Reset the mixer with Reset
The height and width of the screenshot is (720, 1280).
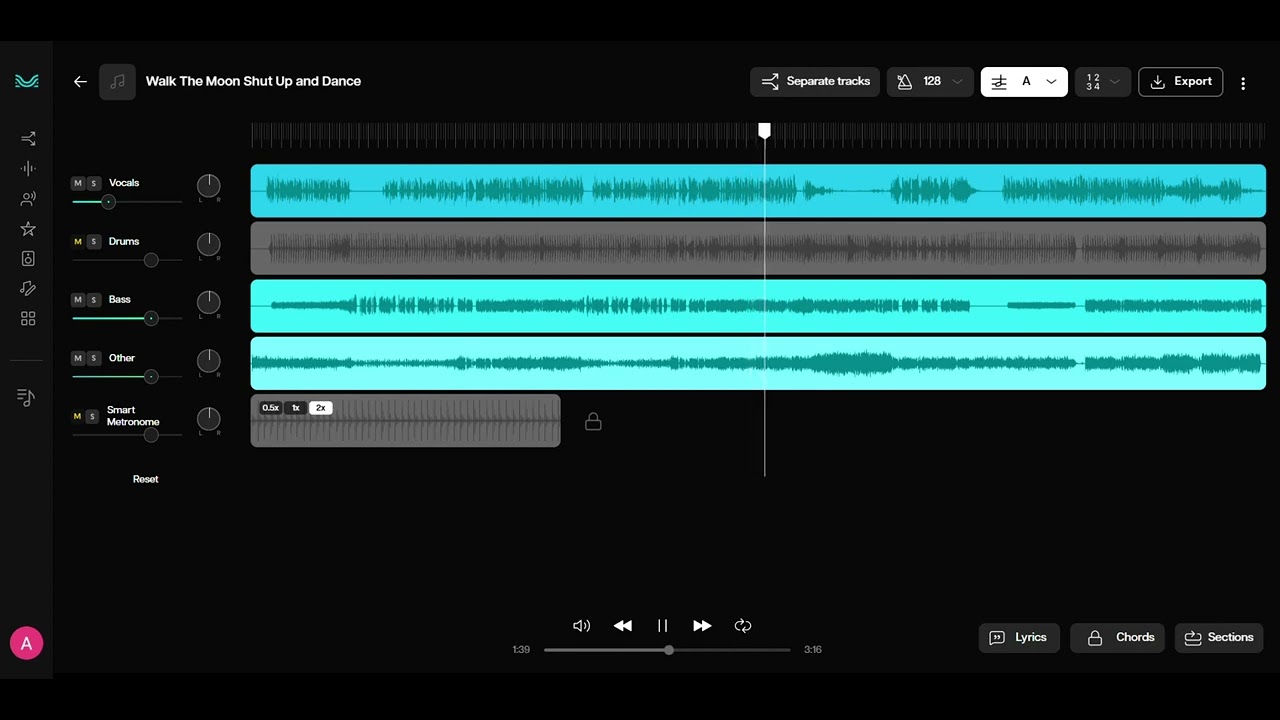pos(146,479)
